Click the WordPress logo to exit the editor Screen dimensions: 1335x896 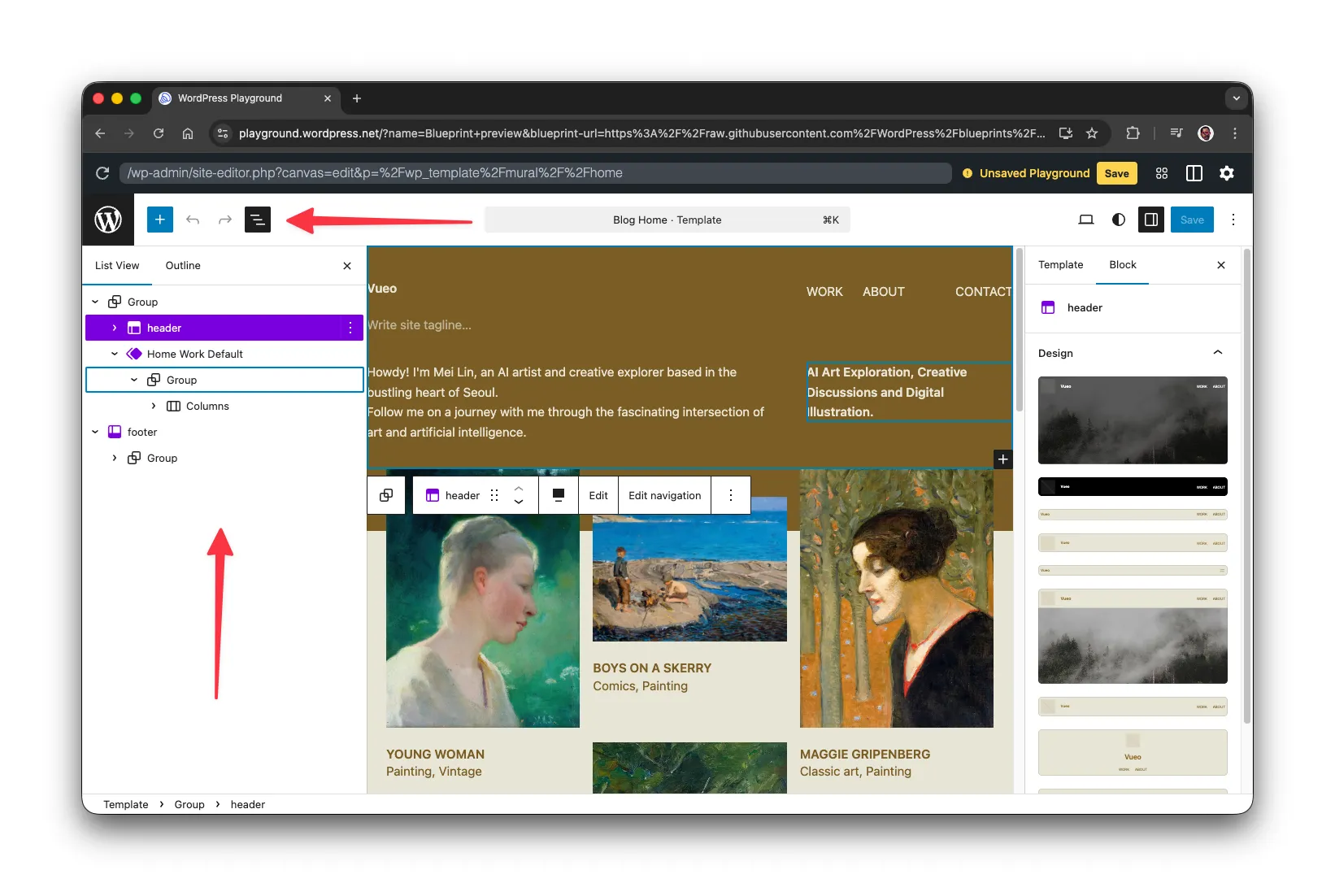click(x=107, y=220)
